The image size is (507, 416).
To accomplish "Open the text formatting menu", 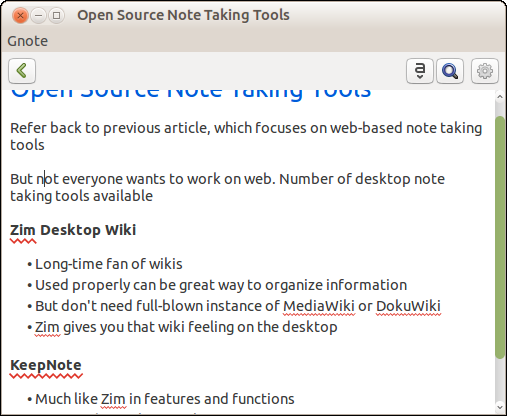I will tap(420, 71).
